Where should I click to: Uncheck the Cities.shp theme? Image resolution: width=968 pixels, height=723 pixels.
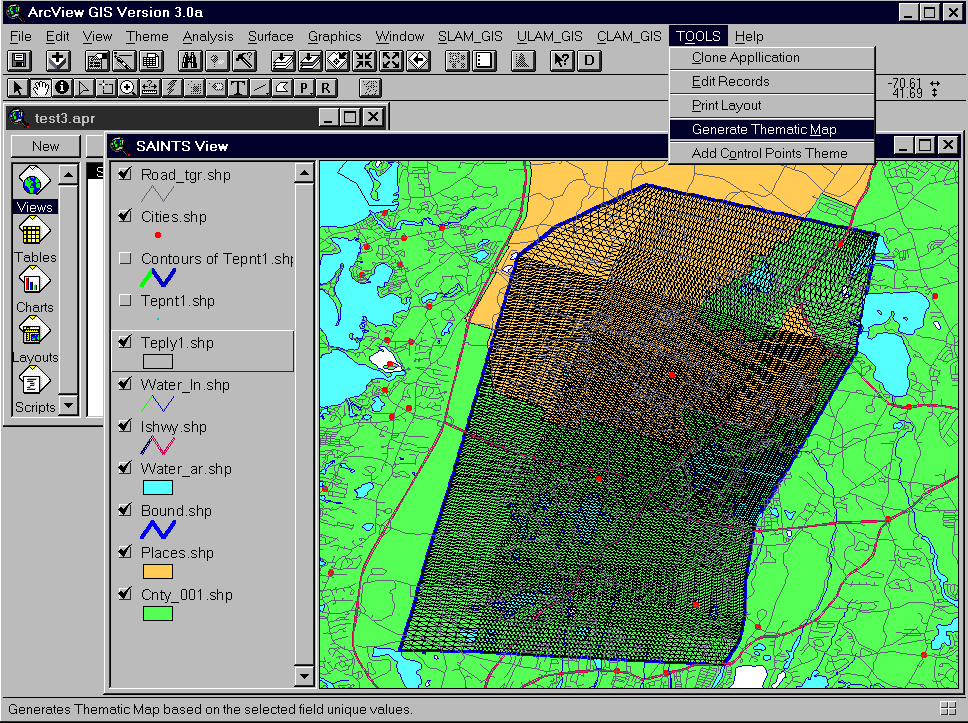point(125,216)
